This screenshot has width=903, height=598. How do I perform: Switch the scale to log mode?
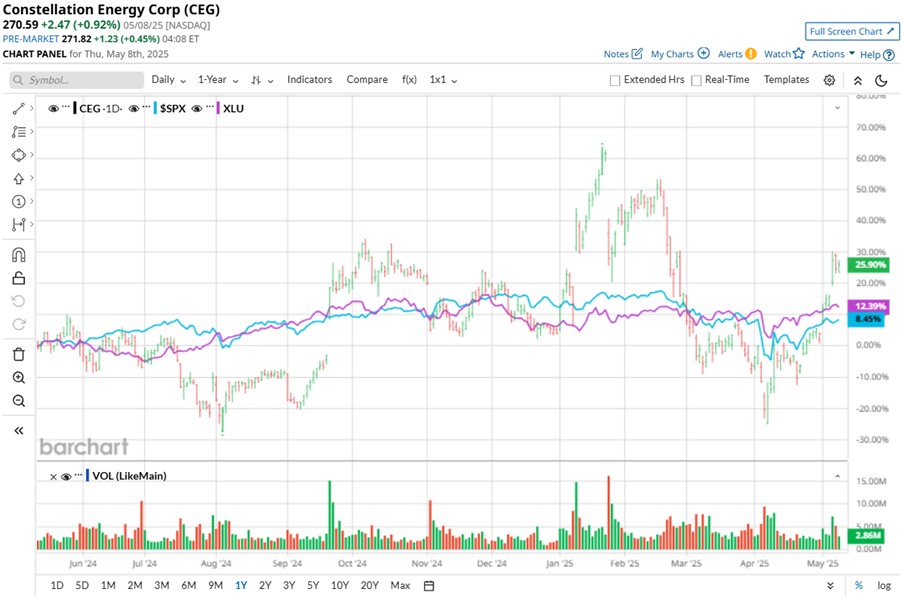click(x=884, y=585)
